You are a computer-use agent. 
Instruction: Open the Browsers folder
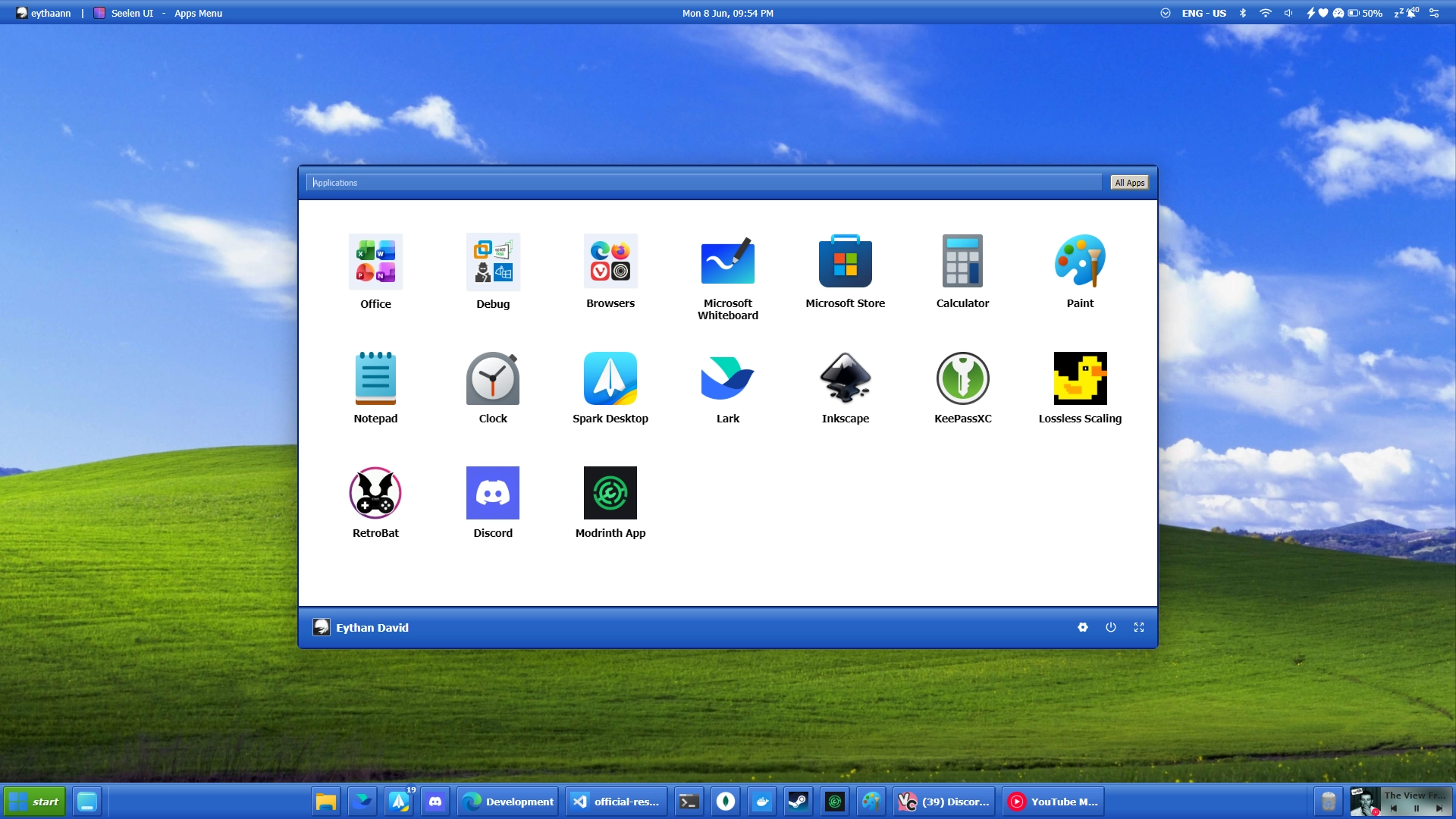610,271
